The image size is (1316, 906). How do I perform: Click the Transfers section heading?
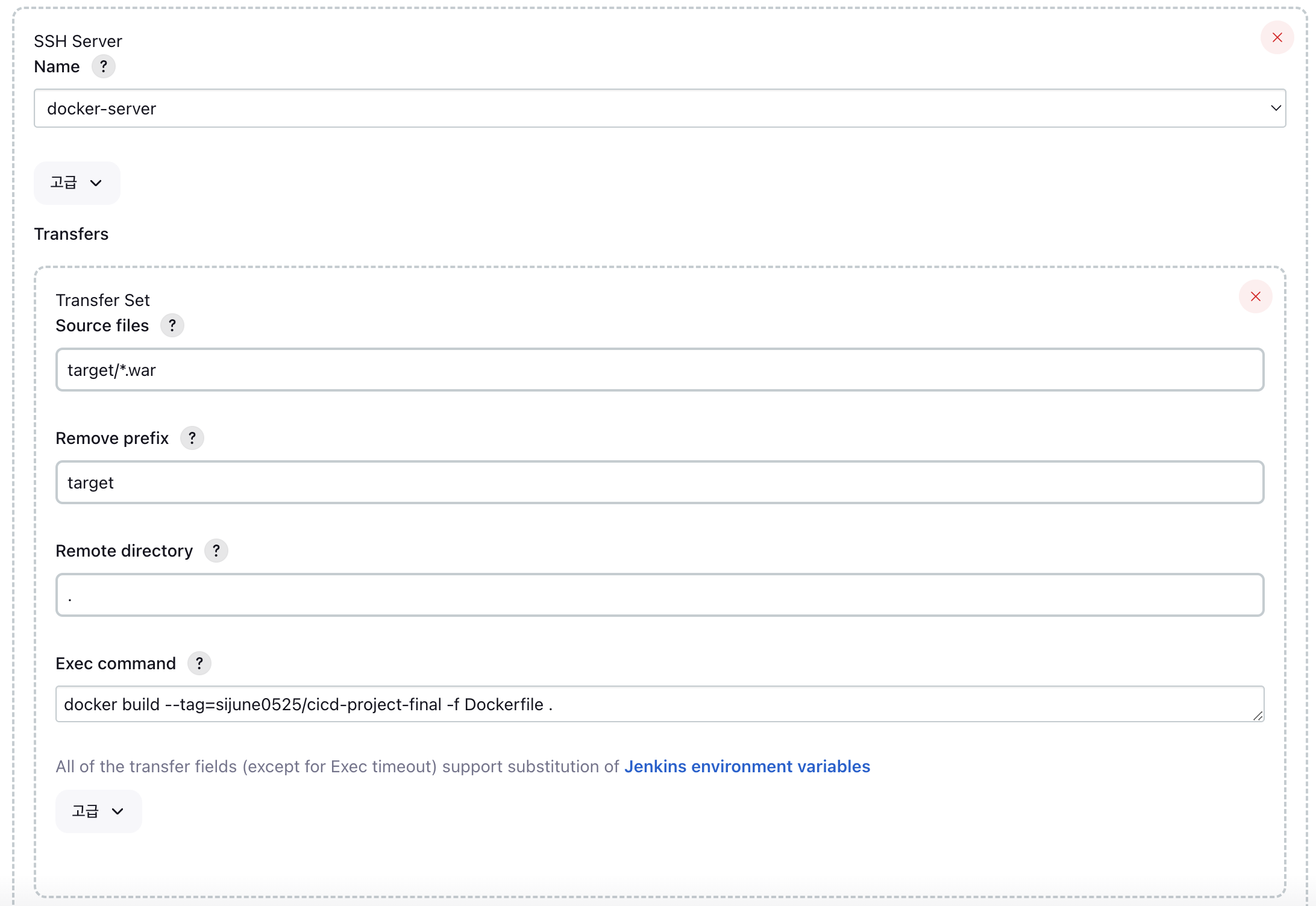coord(71,234)
